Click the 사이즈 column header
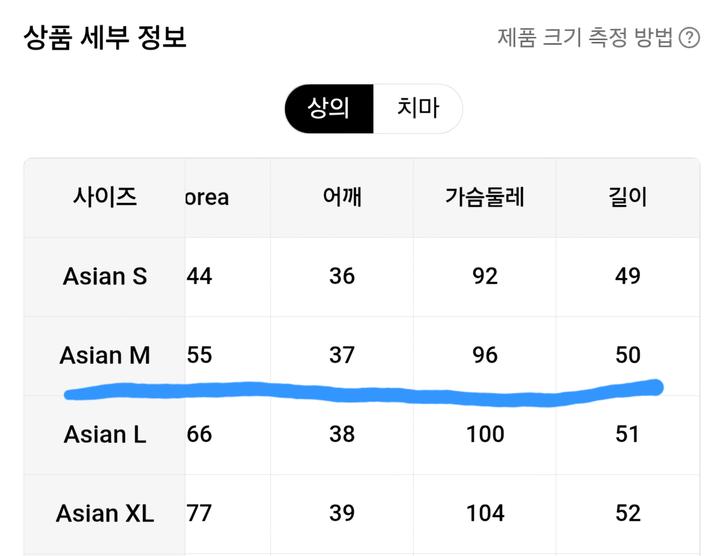Image resolution: width=720 pixels, height=556 pixels. [x=104, y=197]
